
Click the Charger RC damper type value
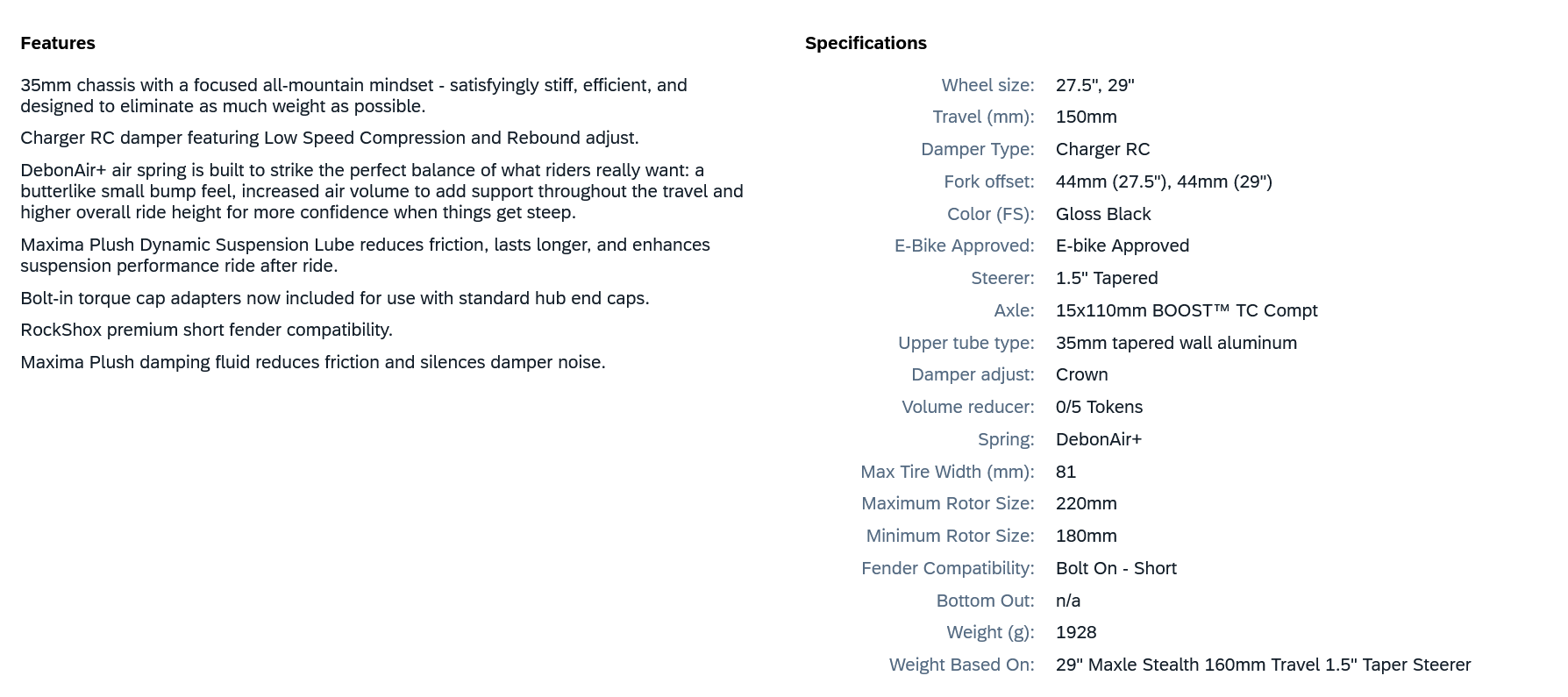pyautogui.click(x=1102, y=149)
